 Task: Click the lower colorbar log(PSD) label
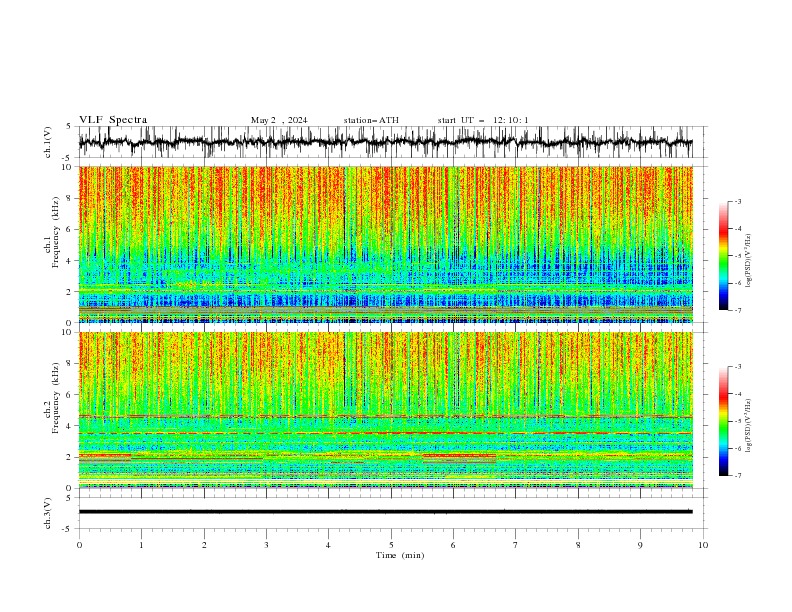[749, 426]
